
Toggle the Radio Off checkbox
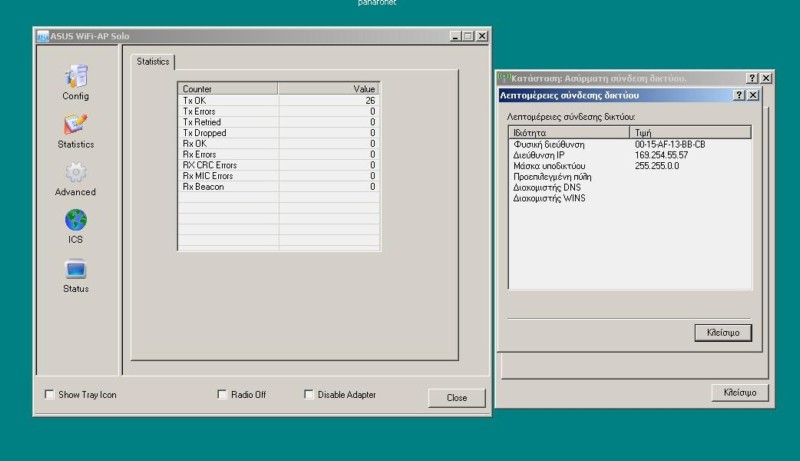[222, 394]
